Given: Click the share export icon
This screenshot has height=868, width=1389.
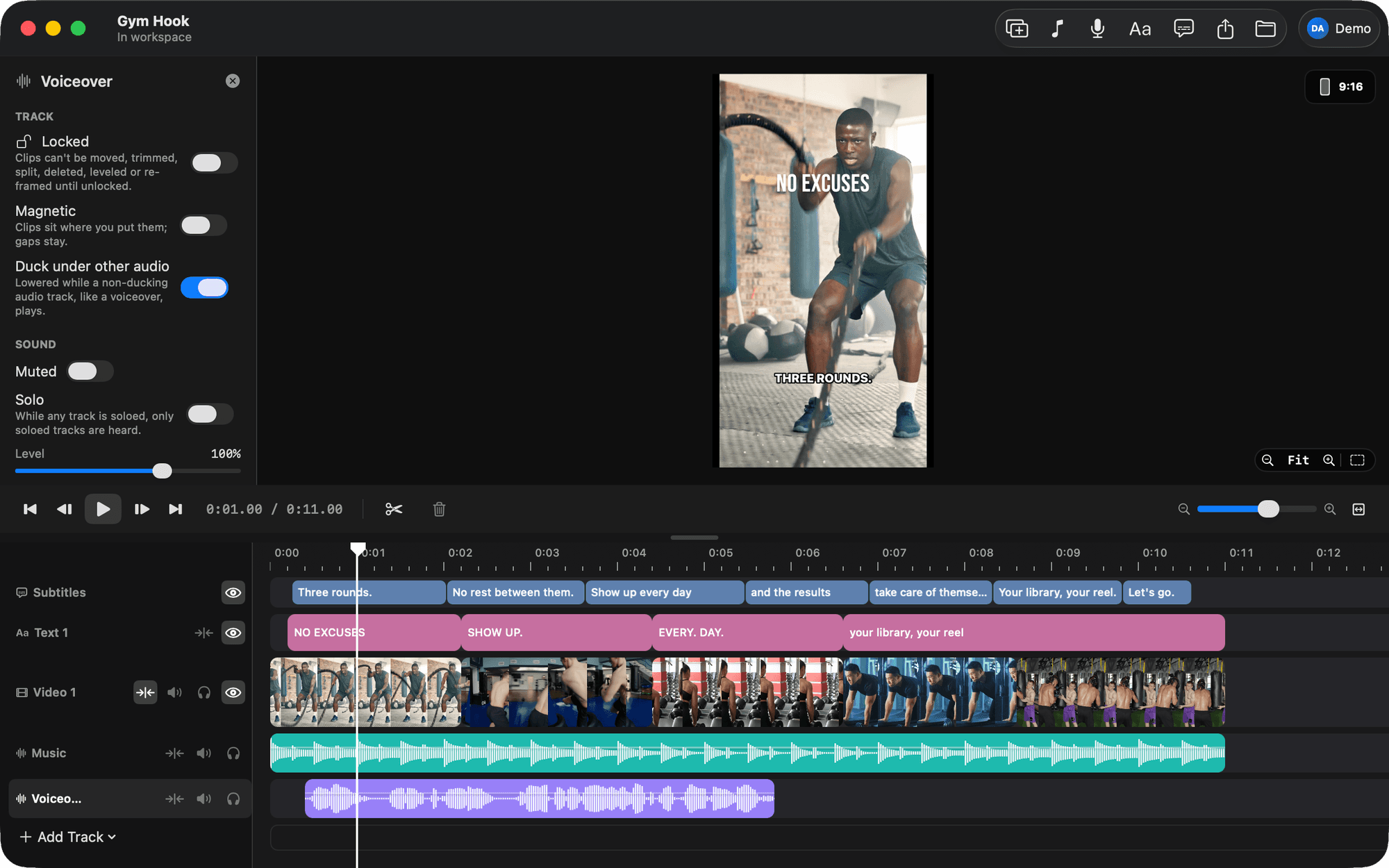Looking at the screenshot, I should coord(1225,28).
